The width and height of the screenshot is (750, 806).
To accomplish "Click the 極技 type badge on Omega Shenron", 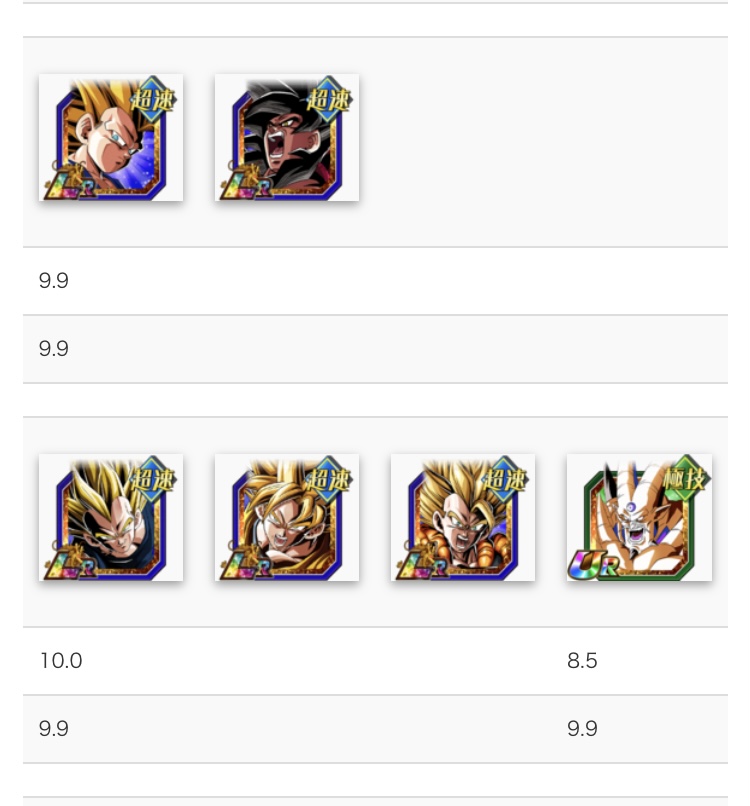I will pyautogui.click(x=686, y=479).
